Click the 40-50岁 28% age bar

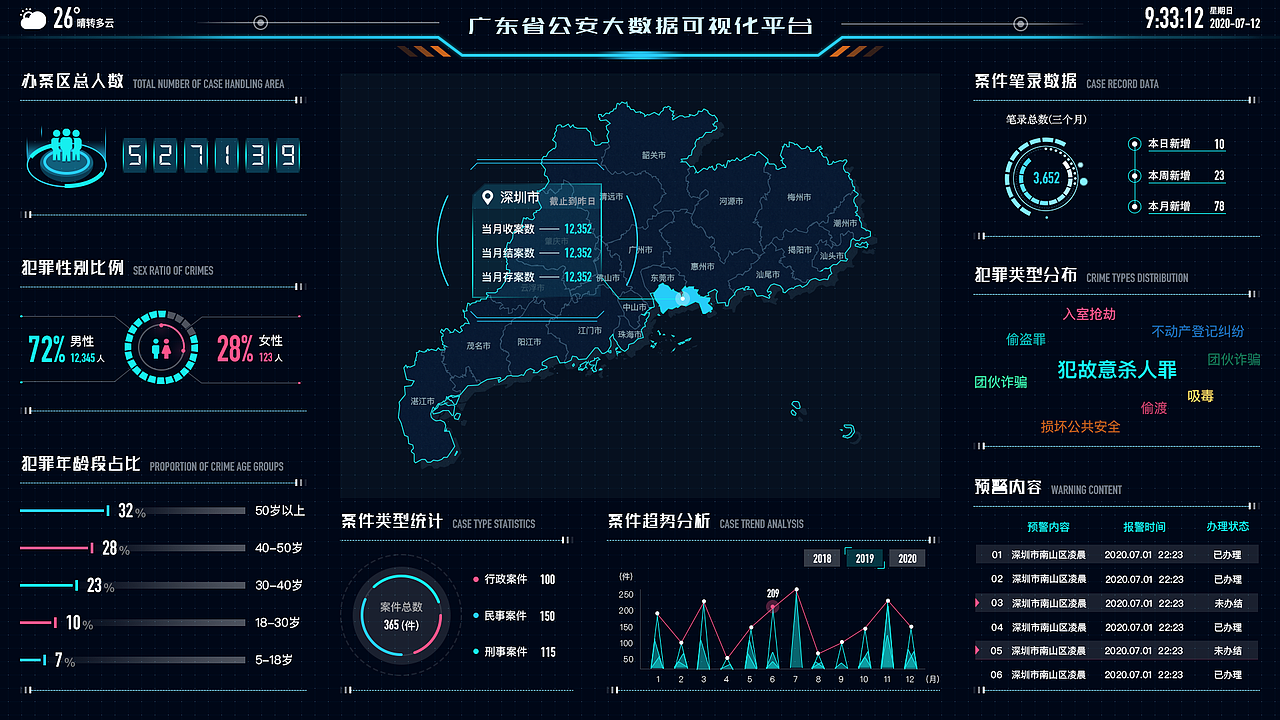point(133,548)
